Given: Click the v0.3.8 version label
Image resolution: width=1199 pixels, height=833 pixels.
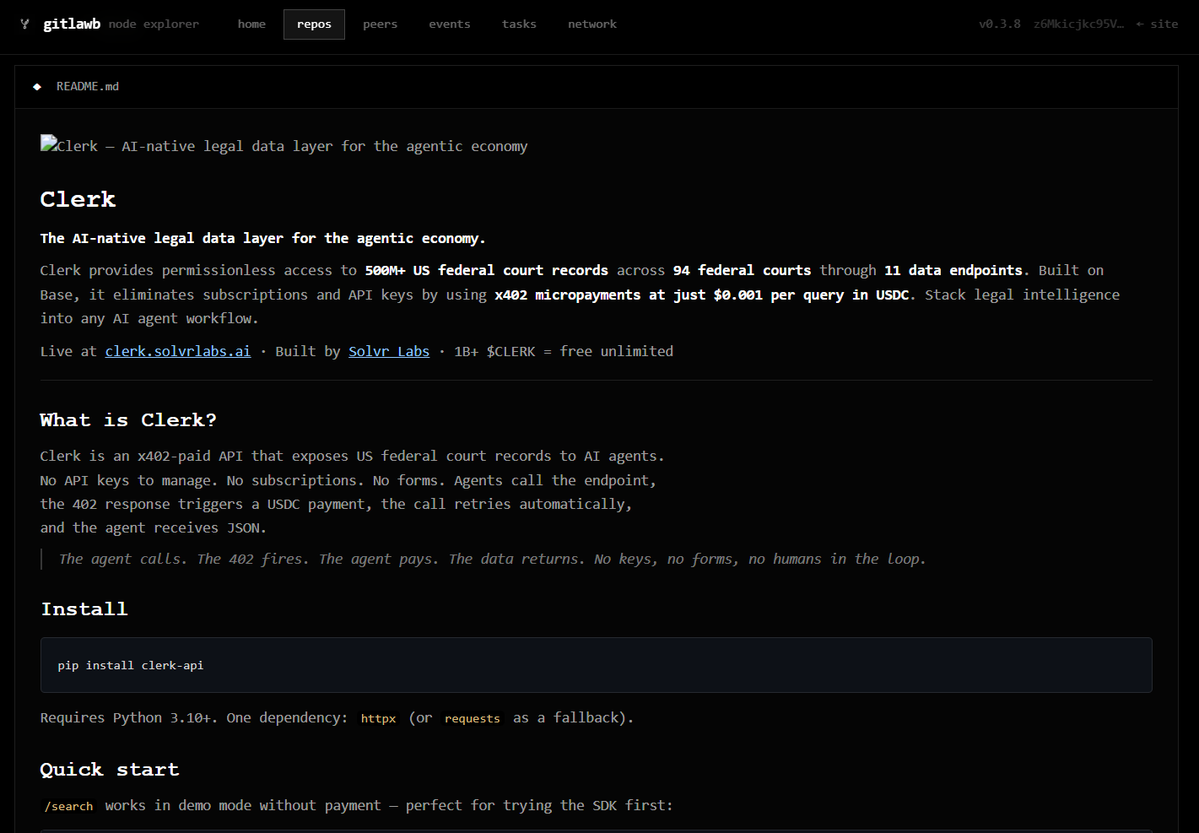Looking at the screenshot, I should [999, 24].
